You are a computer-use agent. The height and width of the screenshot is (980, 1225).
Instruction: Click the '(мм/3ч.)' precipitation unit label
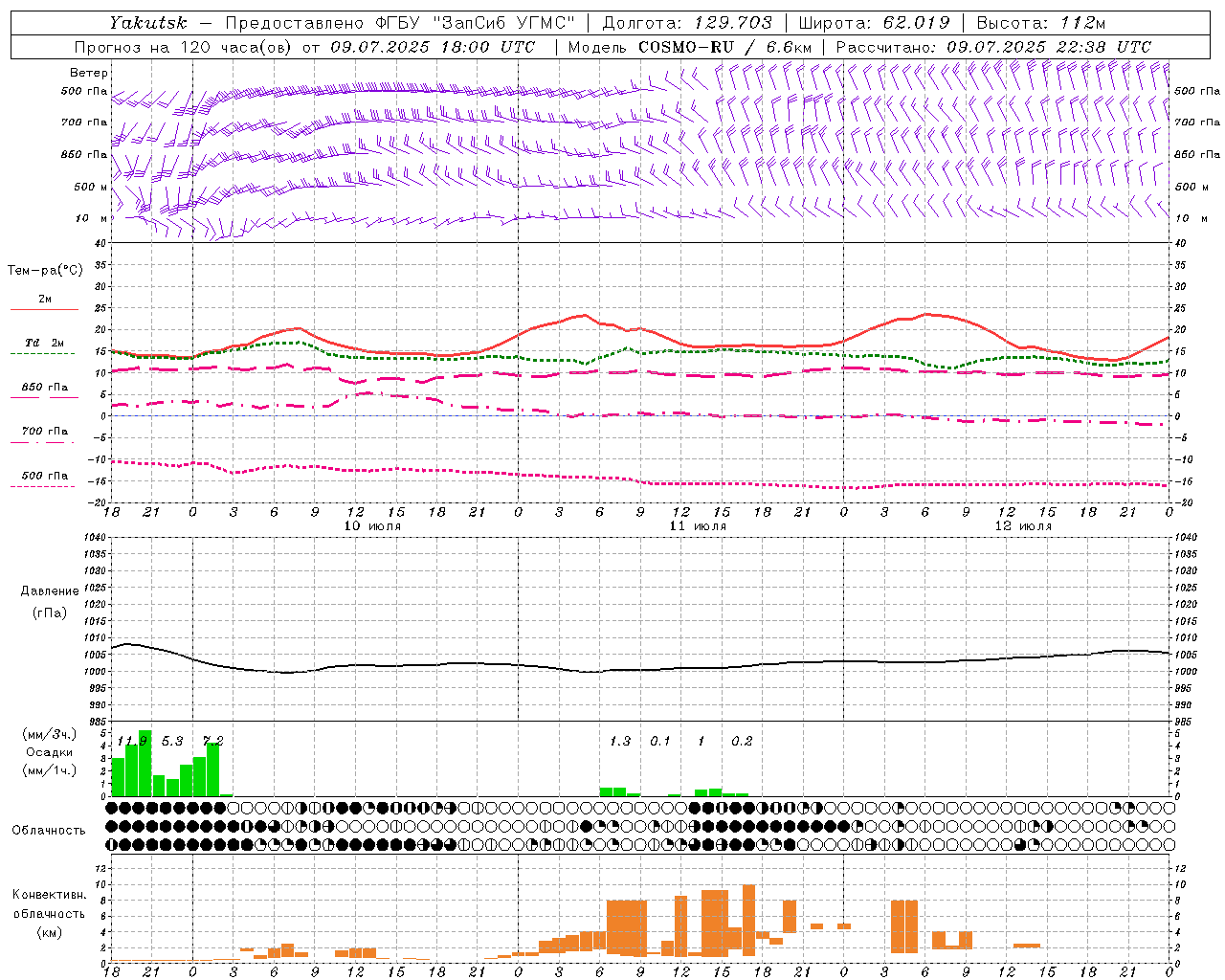49,734
